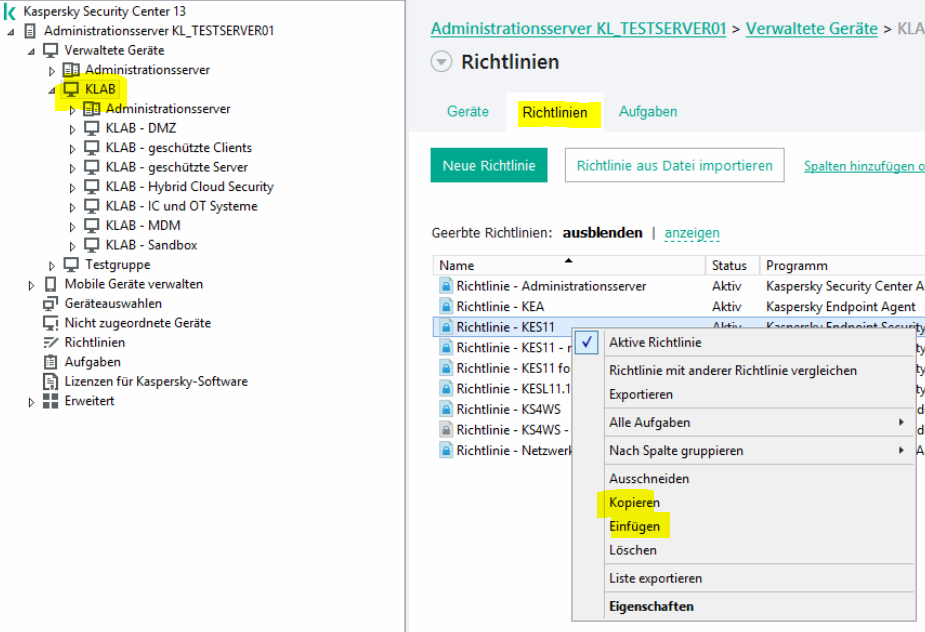Screen dimensions: 925x632
Task: Switch to the Aufgaben tab
Action: coord(648,112)
